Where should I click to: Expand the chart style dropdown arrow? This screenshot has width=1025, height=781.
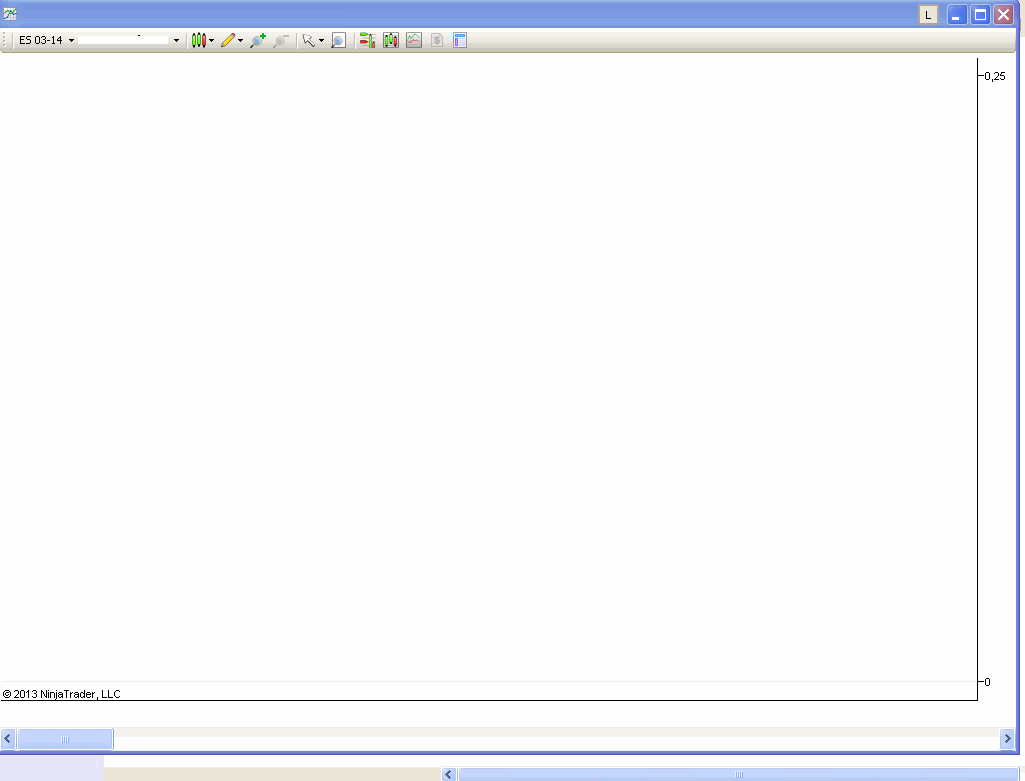212,41
